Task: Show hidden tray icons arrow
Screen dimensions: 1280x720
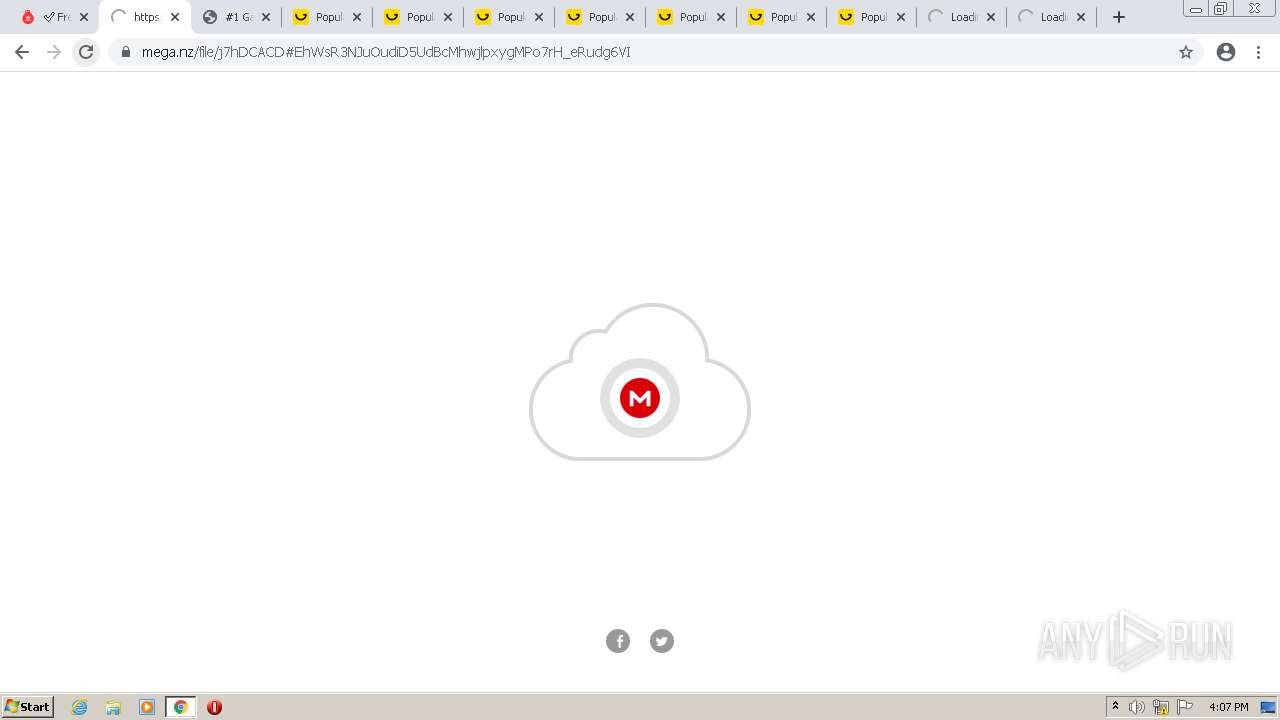Action: tap(1115, 707)
